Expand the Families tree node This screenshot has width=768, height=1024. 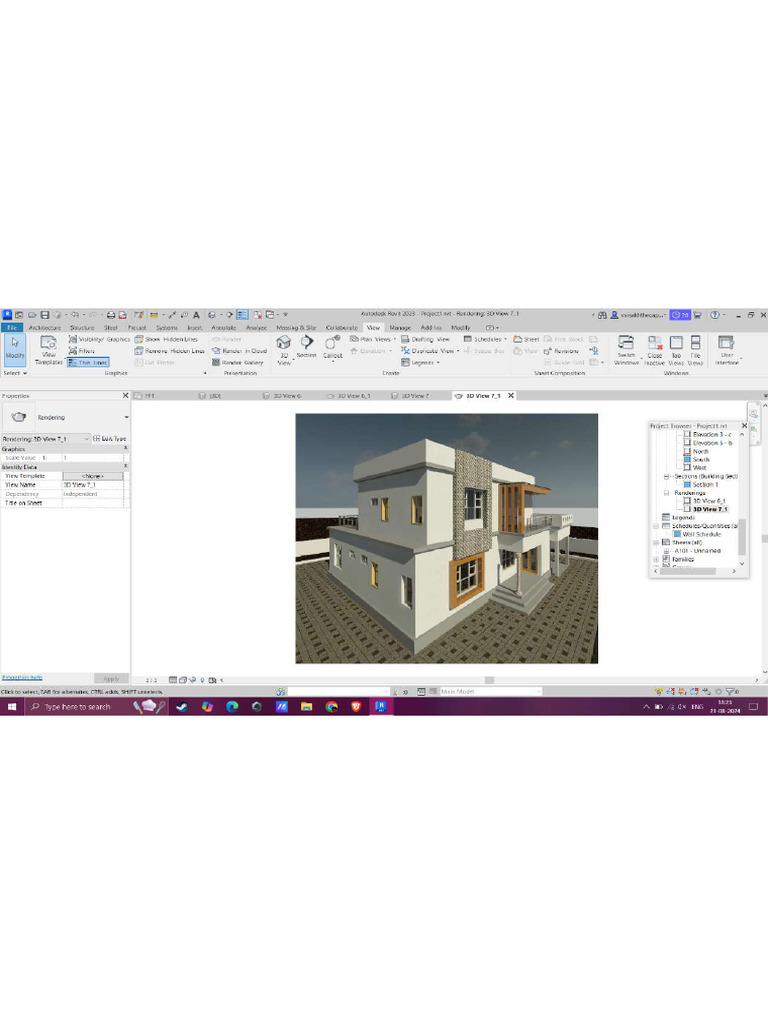pyautogui.click(x=656, y=560)
